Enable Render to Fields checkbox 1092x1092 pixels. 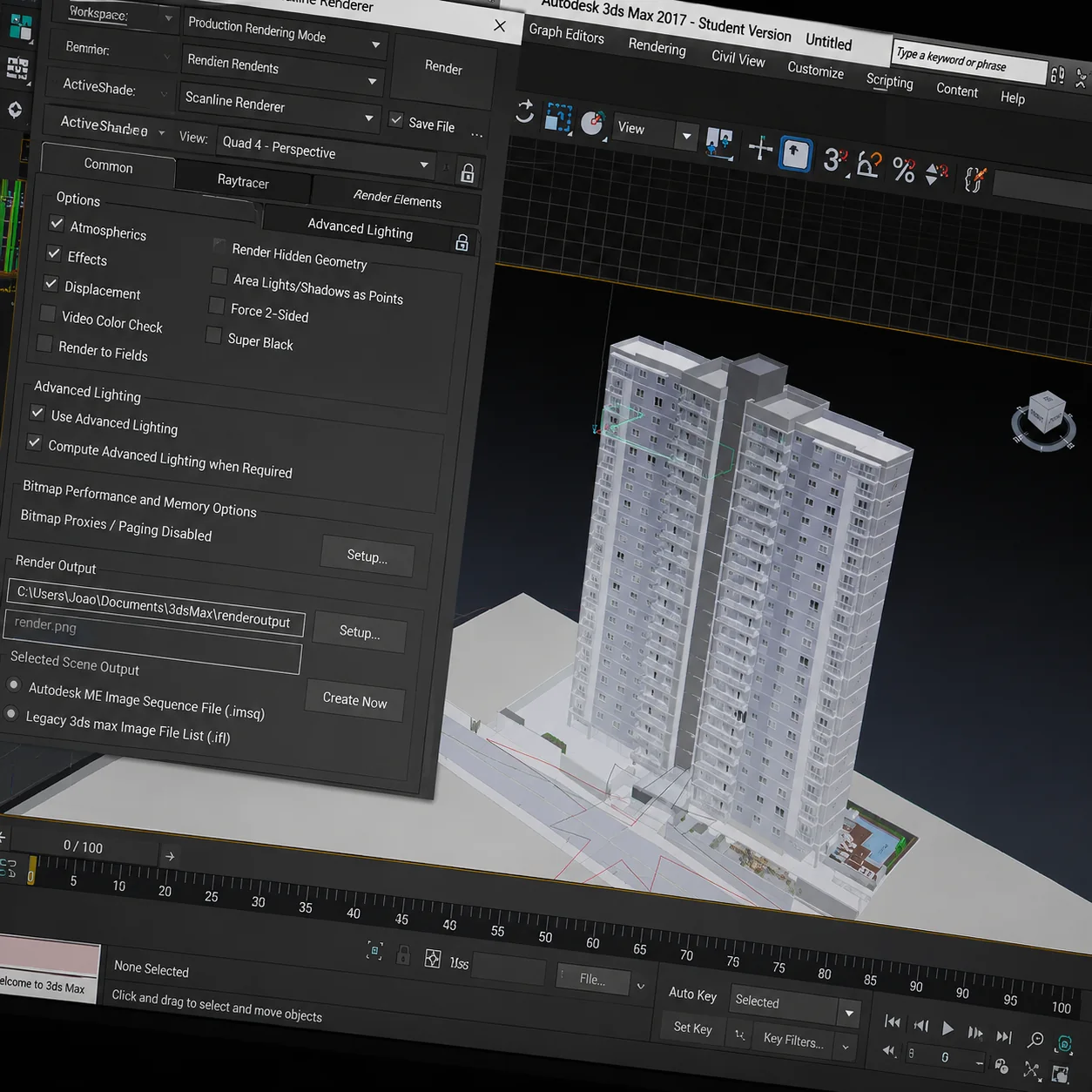pyautogui.click(x=44, y=343)
